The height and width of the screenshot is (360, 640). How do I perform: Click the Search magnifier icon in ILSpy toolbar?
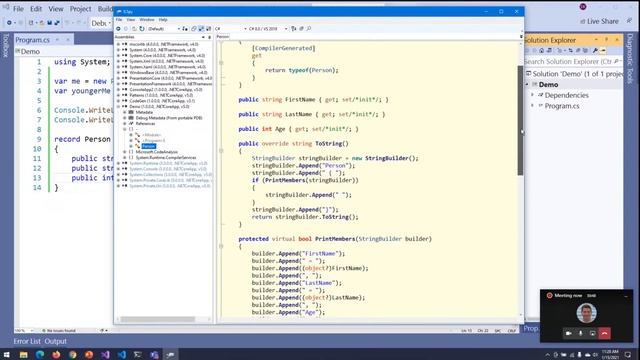pos(309,29)
